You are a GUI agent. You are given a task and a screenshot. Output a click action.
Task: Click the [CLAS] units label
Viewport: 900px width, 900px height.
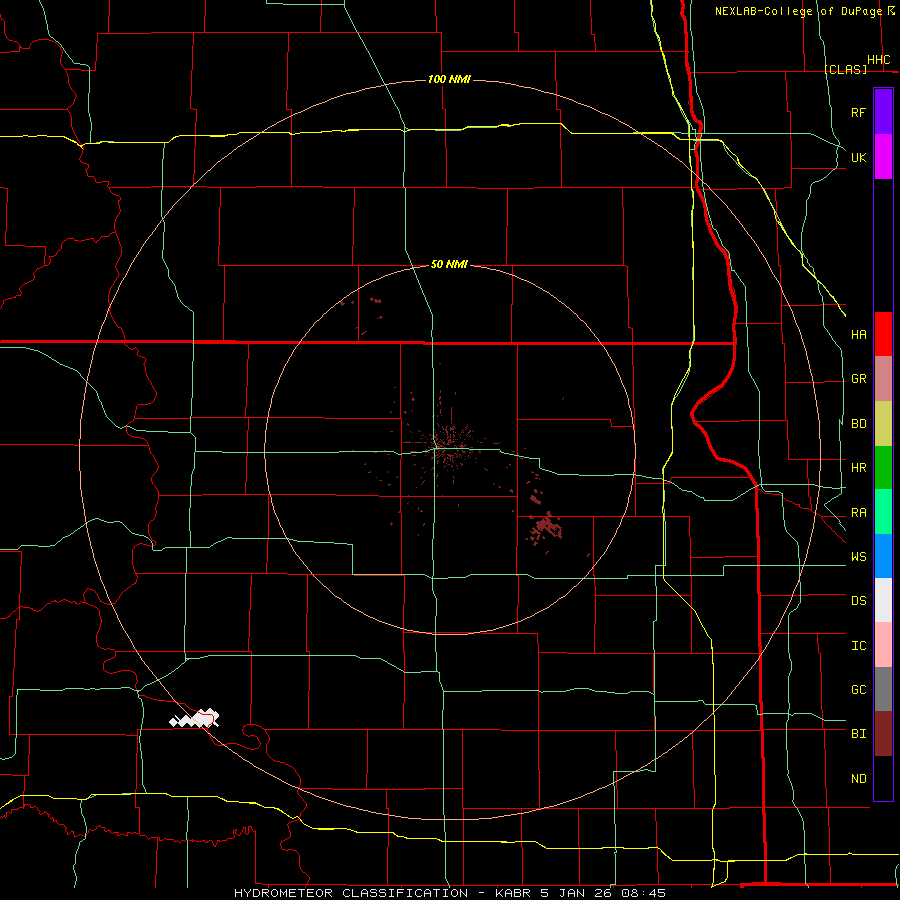(845, 69)
